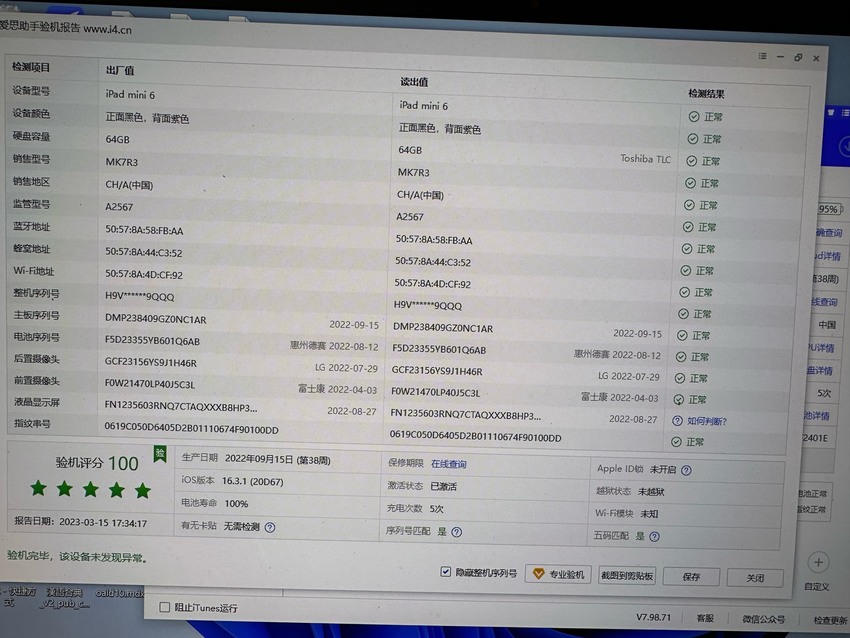850x638 pixels.
Task: Click the 检测结果 column header
Action: tap(706, 94)
